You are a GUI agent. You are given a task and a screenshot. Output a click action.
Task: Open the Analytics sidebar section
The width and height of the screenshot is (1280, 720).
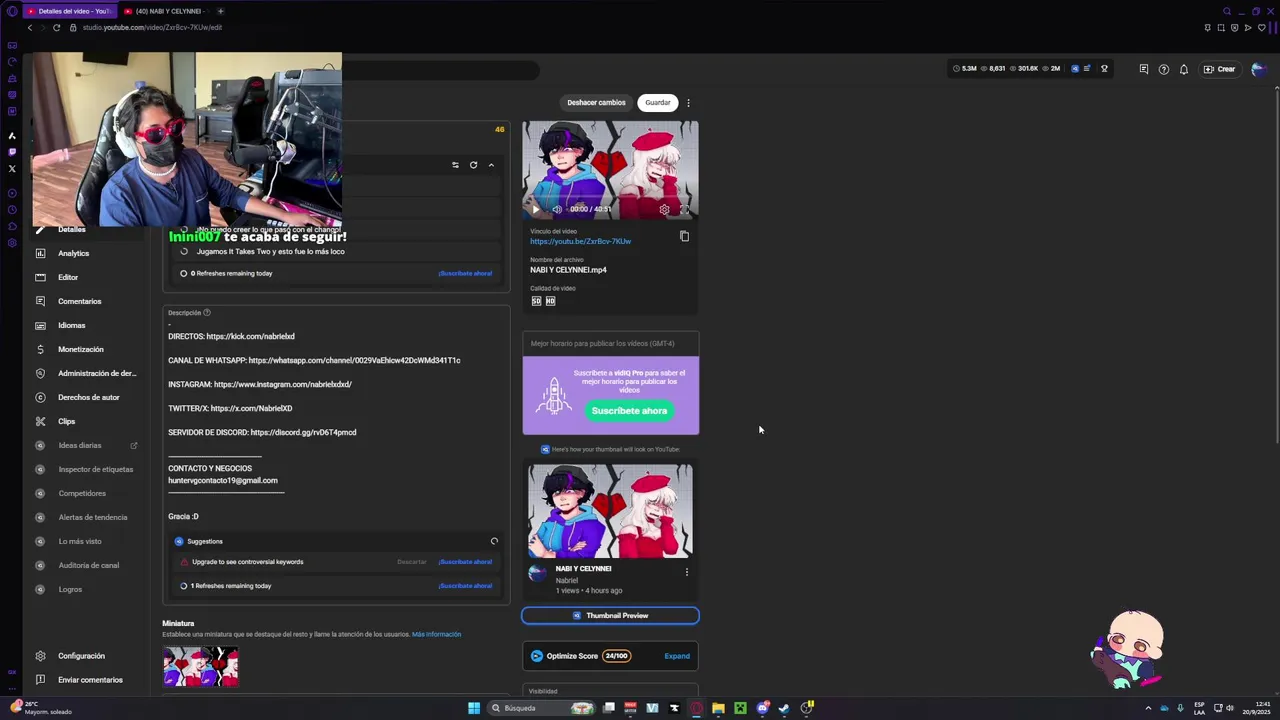click(73, 253)
